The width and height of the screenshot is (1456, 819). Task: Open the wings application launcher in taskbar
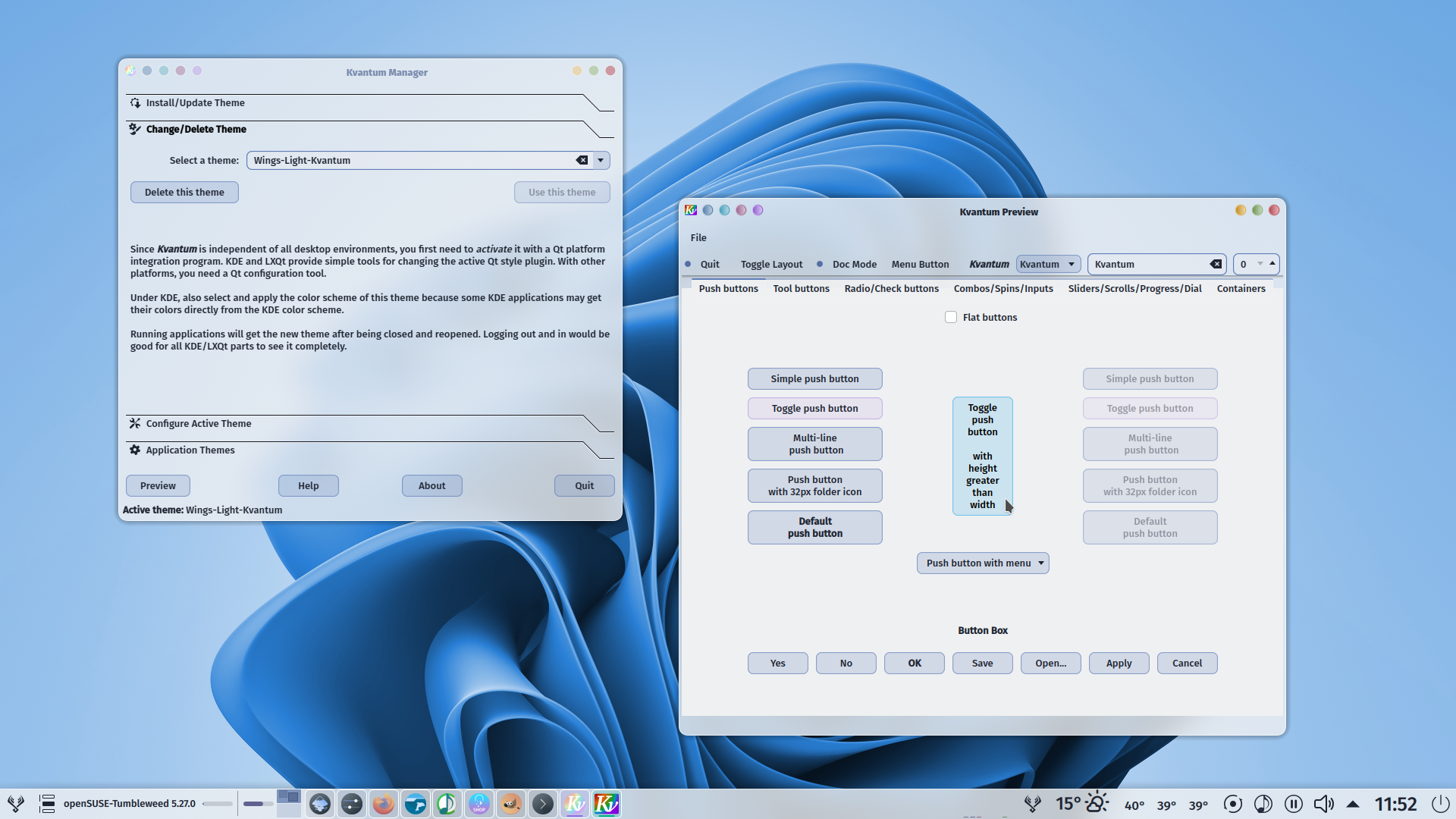coord(16,803)
